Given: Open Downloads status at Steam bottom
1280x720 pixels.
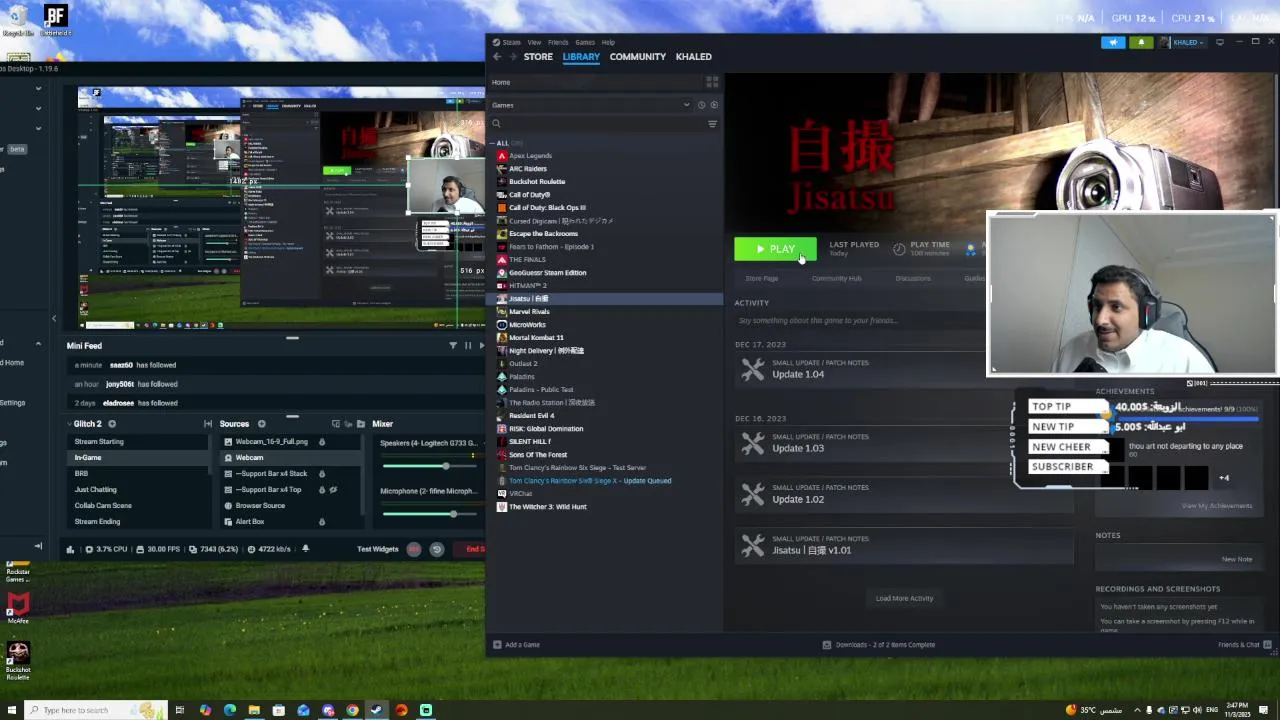Looking at the screenshot, I should (879, 645).
